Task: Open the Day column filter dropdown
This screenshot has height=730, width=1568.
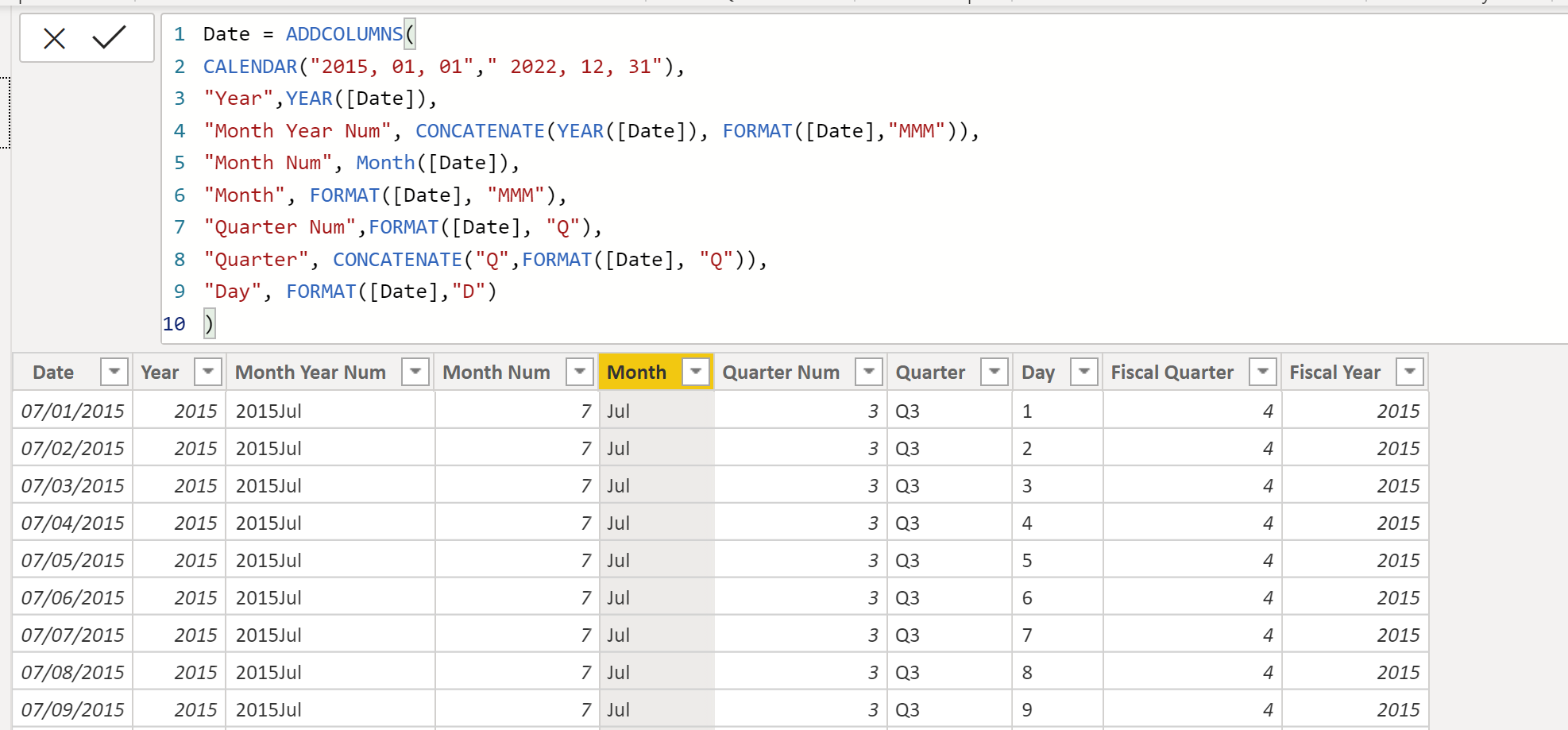Action: [1084, 372]
